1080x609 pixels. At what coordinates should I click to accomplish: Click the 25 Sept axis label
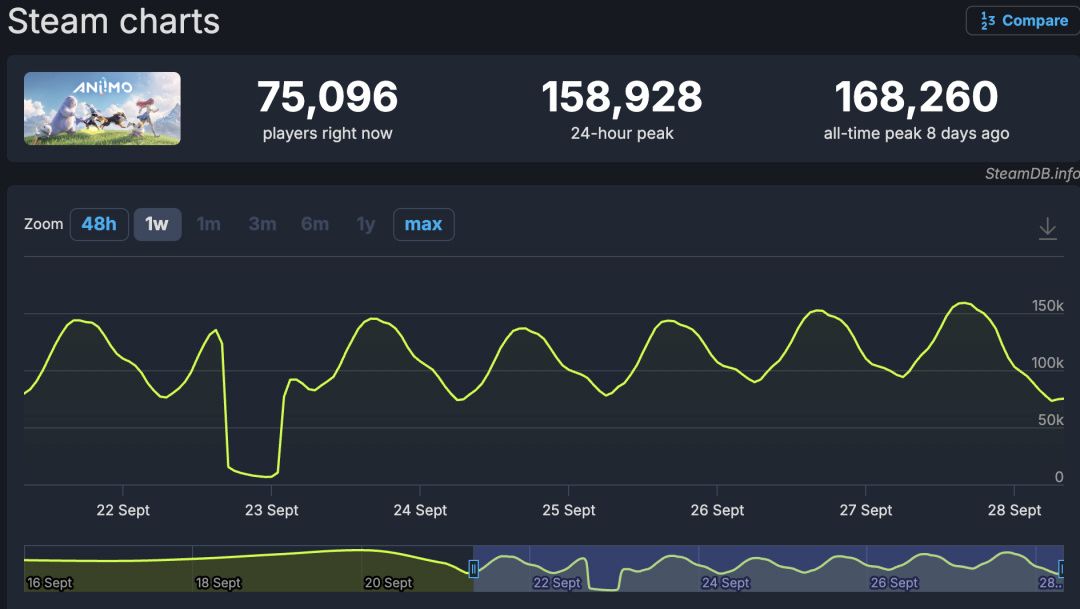click(568, 510)
